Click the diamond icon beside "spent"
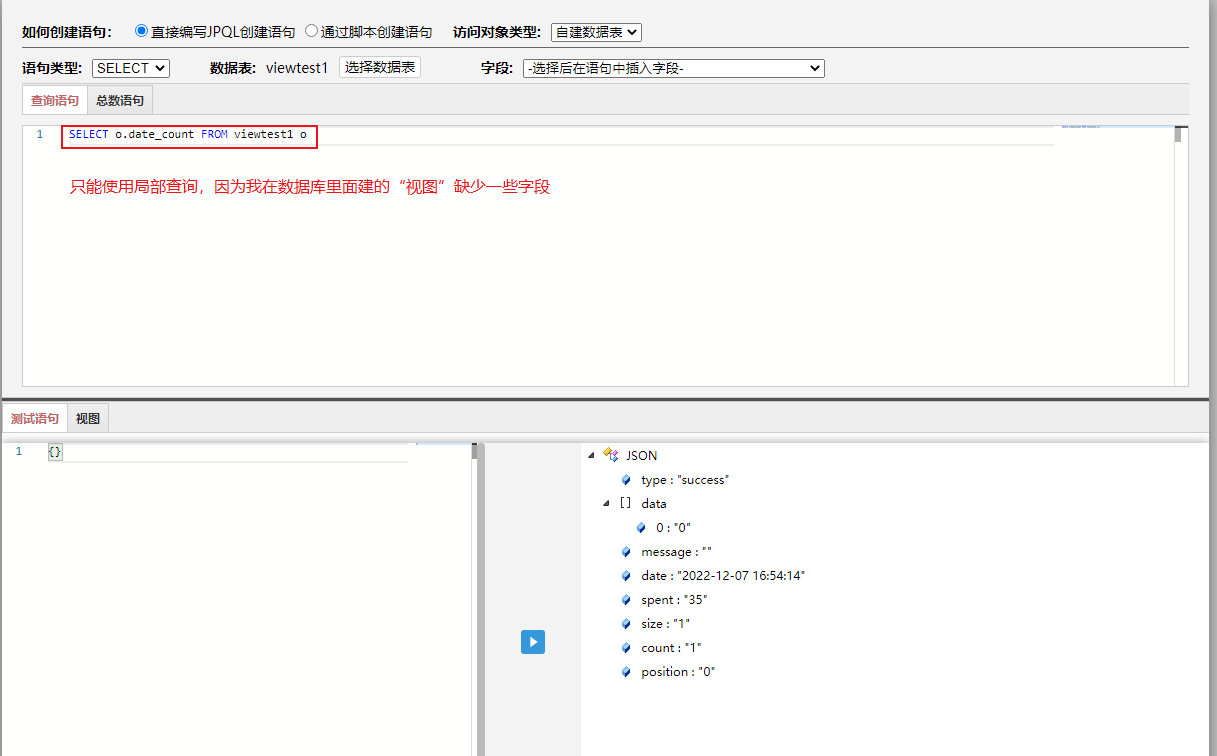This screenshot has height=756, width=1217. [625, 599]
